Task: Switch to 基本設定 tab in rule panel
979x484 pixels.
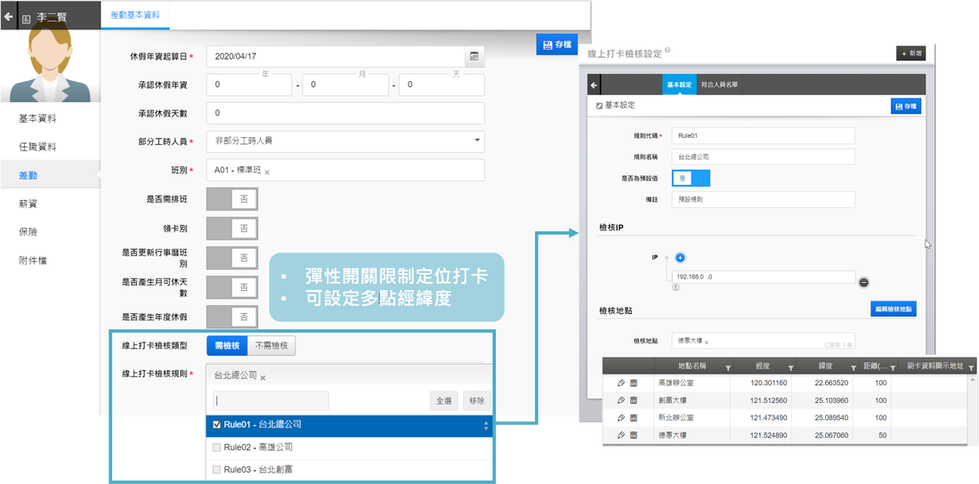Action: point(679,85)
